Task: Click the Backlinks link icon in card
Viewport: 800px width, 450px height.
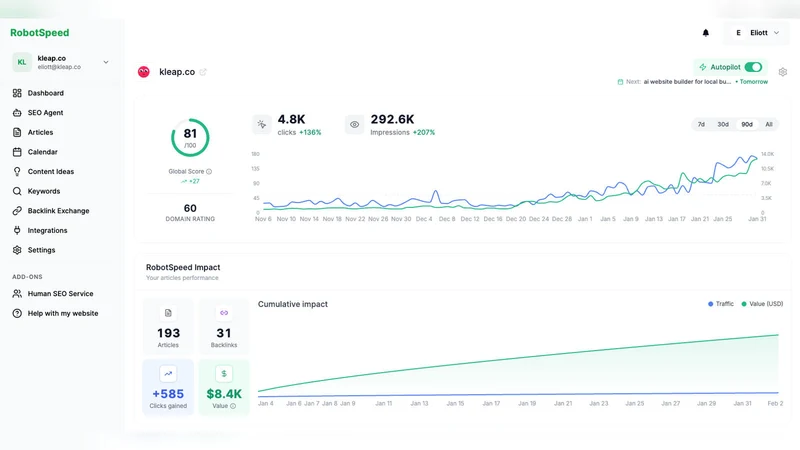Action: [224, 313]
